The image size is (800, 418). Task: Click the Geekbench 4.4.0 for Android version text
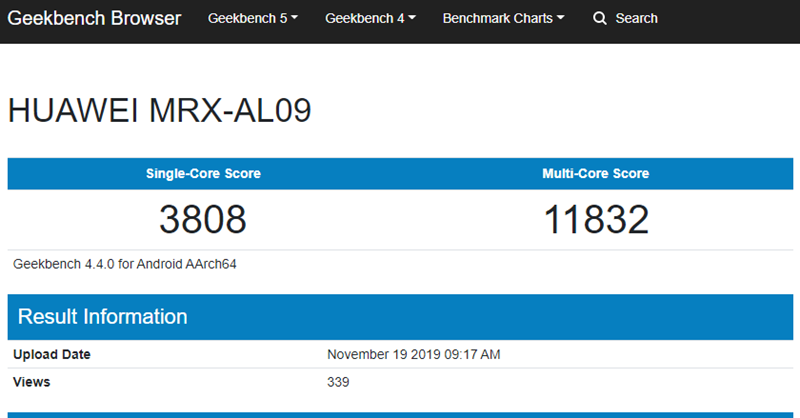point(125,264)
